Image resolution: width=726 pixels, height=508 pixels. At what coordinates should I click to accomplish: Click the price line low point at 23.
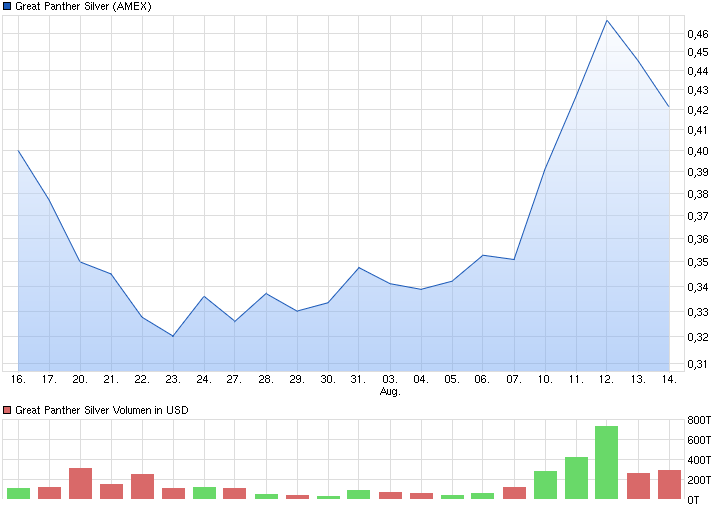[x=173, y=336]
